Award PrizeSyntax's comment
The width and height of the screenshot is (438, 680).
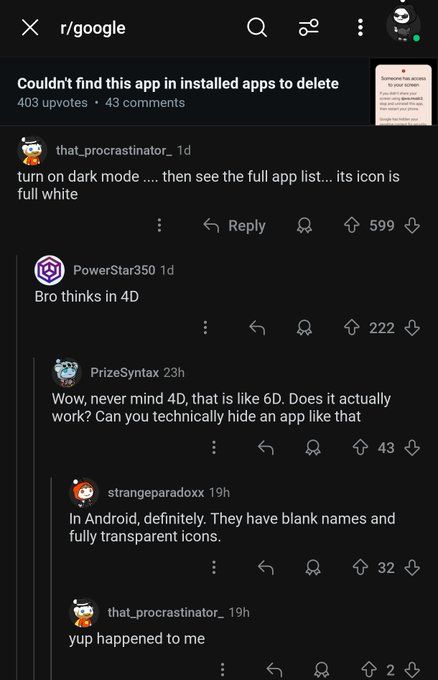313,448
